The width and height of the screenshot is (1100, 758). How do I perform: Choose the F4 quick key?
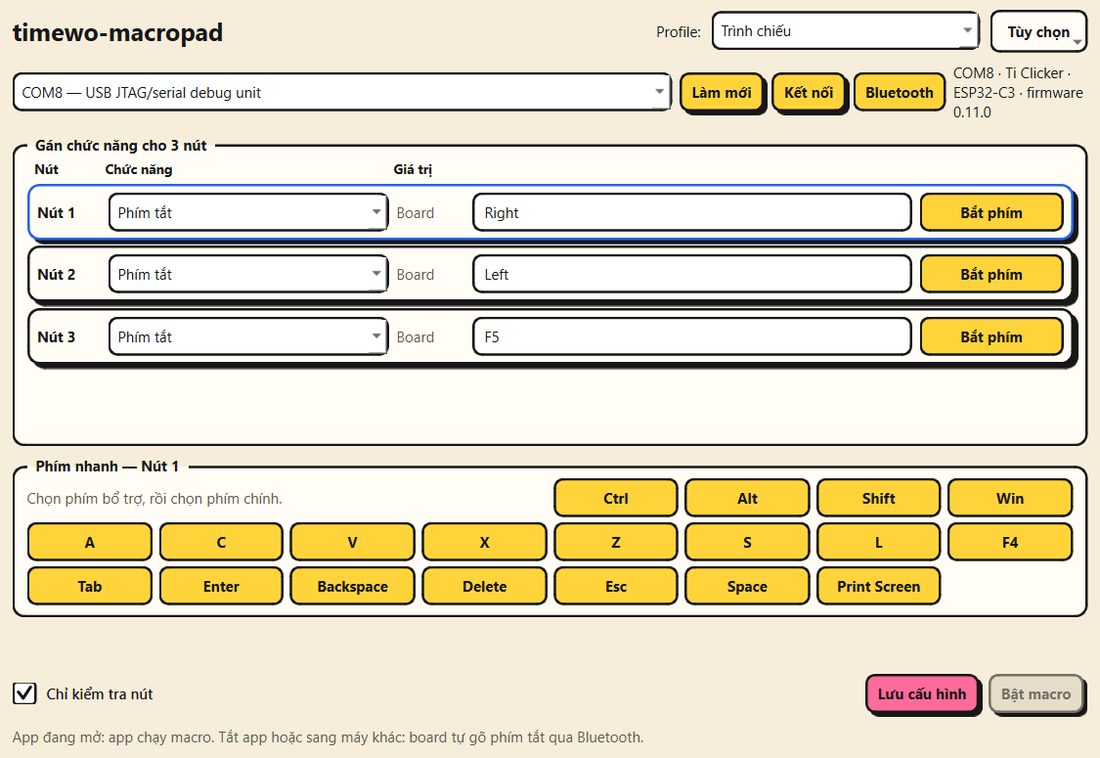[x=1010, y=542]
